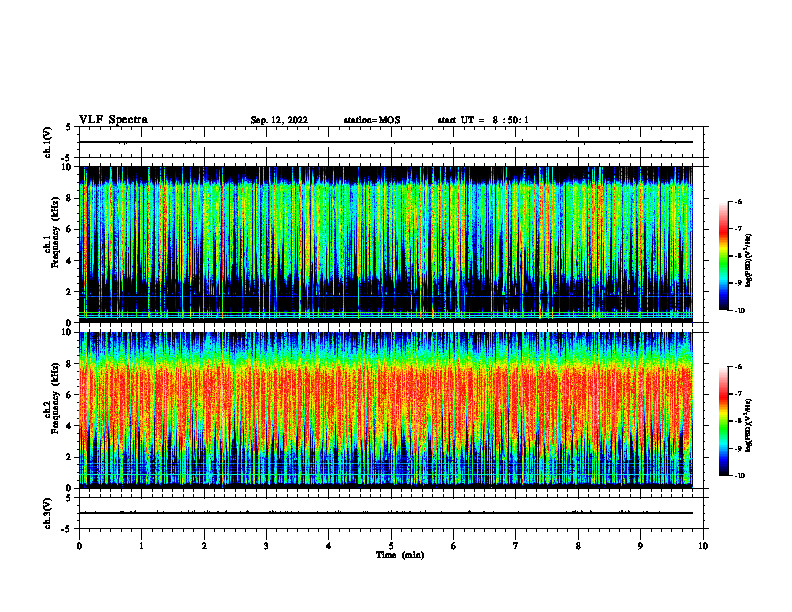Click the "VLF Spectra" plot title
Viewport: 792px width, 612px height.
tap(113, 120)
